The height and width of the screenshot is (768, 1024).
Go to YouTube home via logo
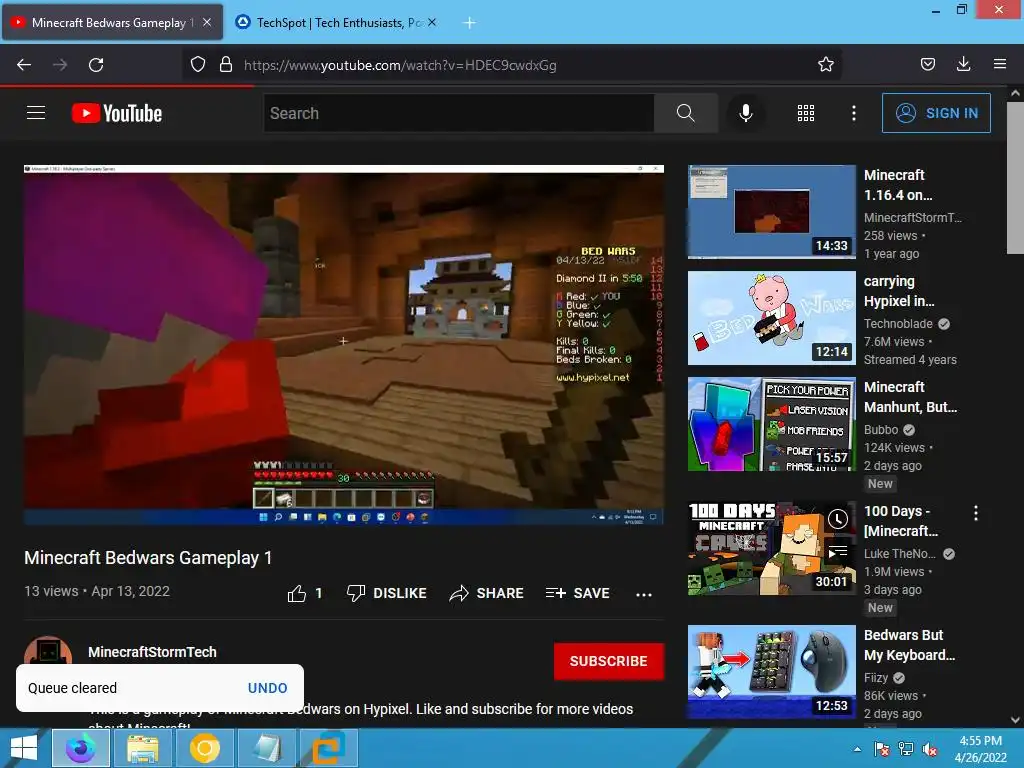117,113
